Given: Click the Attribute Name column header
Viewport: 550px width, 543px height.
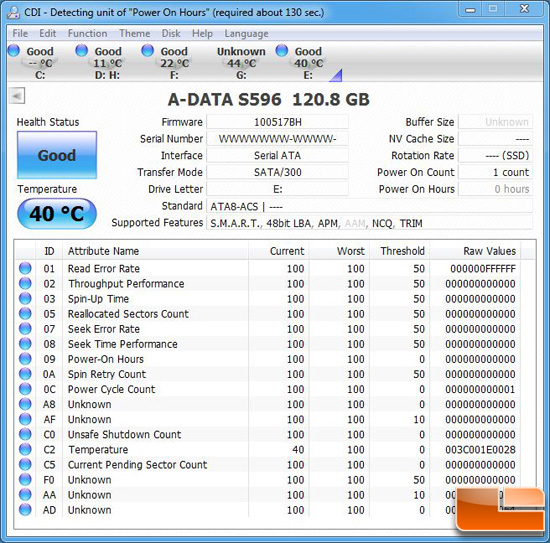Looking at the screenshot, I should [x=155, y=251].
